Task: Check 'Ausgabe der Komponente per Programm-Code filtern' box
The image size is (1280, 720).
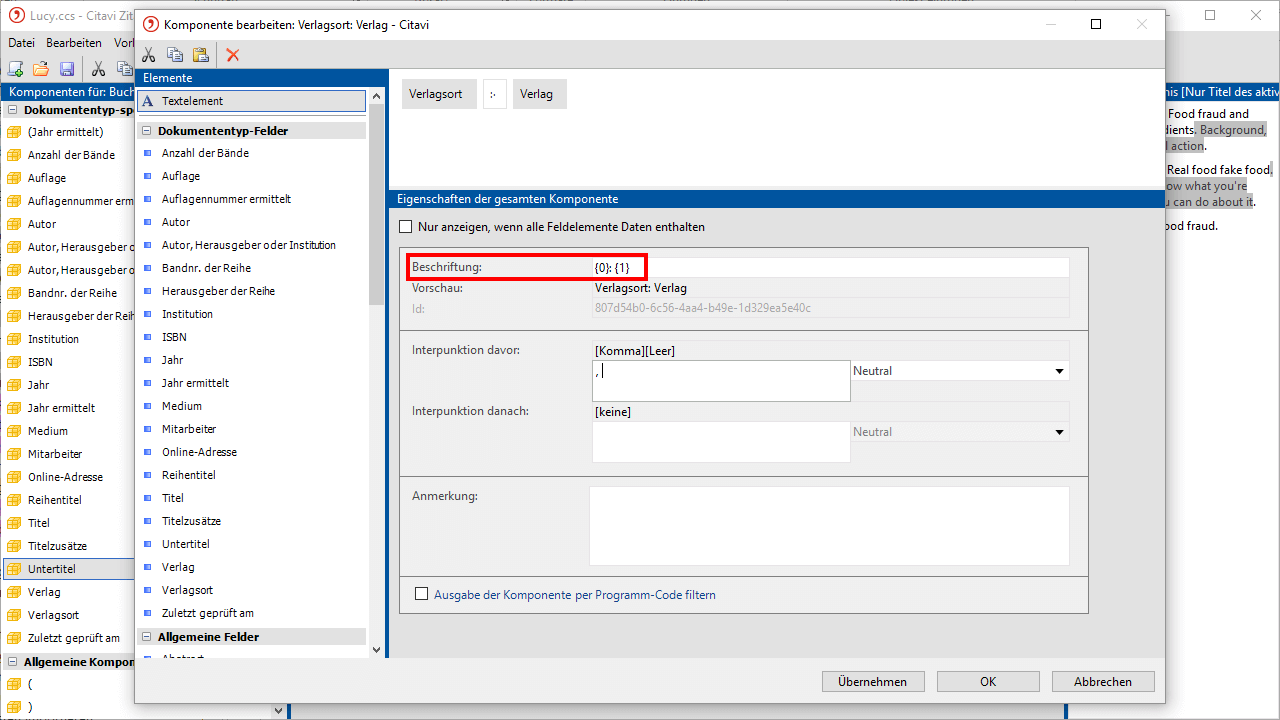Action: coord(422,594)
